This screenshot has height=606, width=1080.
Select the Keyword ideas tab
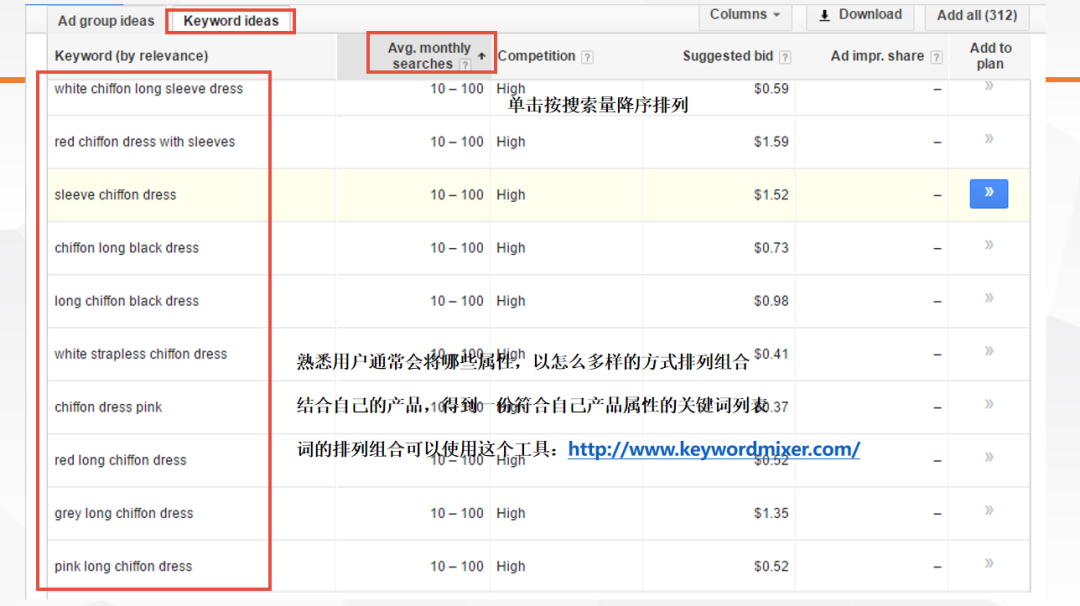pyautogui.click(x=231, y=21)
